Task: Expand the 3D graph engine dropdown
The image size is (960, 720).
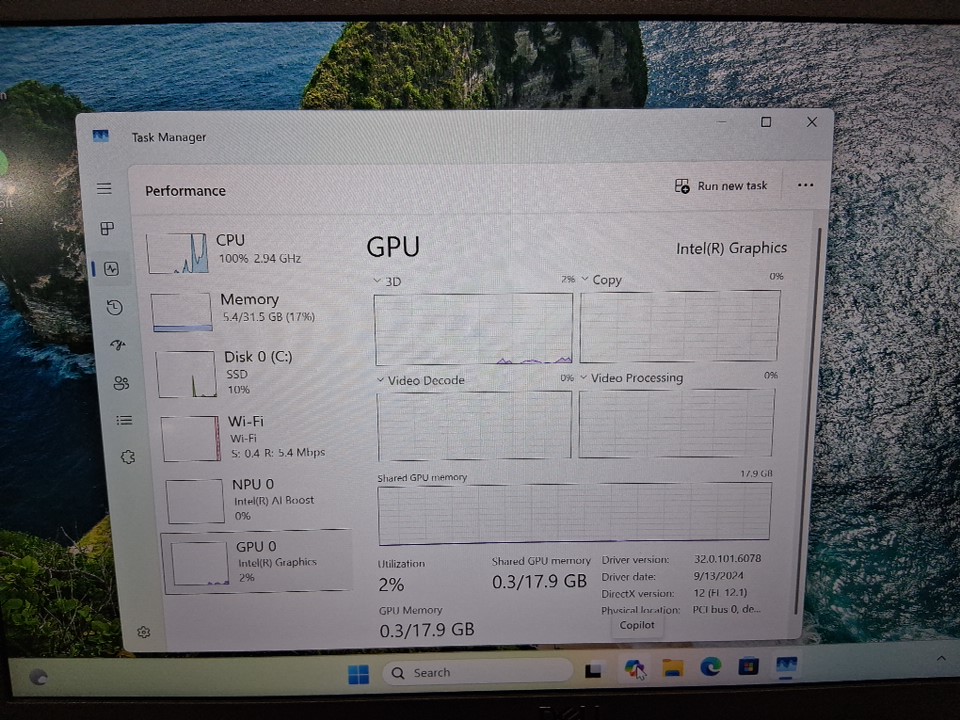Action: 378,281
